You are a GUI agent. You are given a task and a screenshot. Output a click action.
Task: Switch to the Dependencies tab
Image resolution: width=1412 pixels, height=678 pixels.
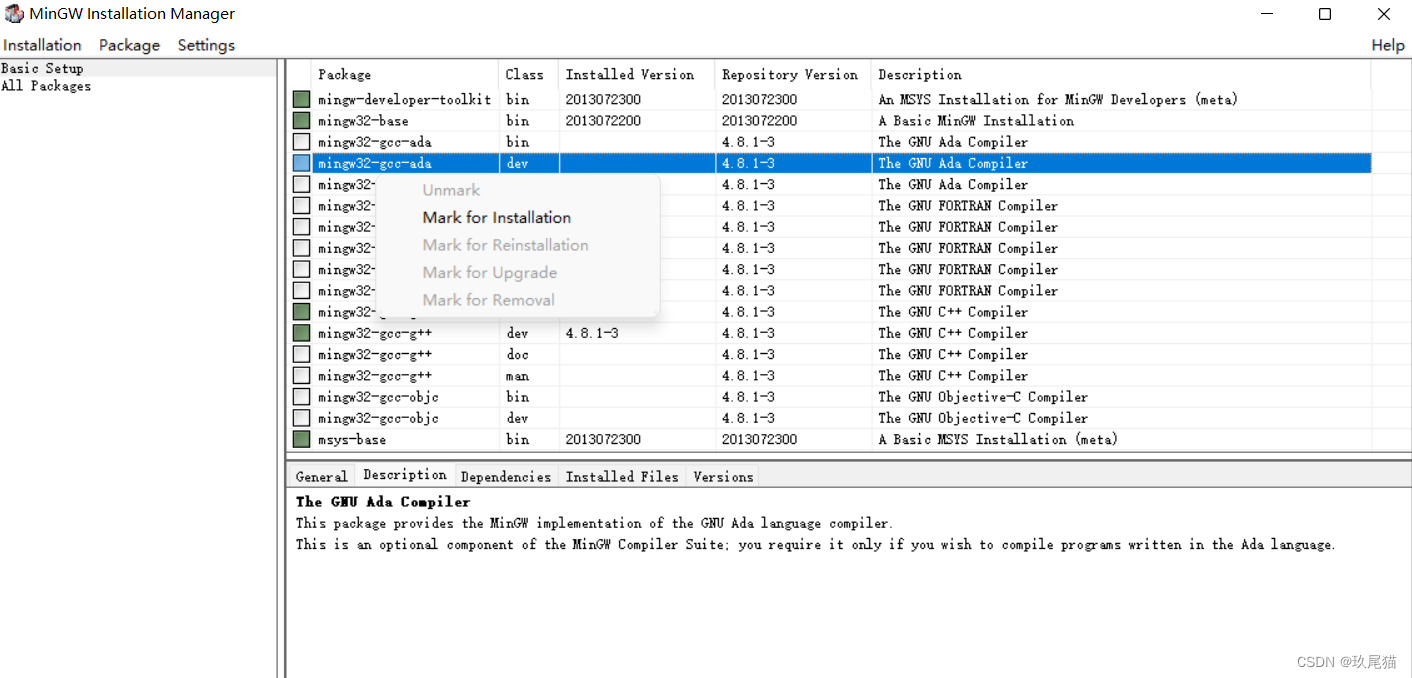506,476
